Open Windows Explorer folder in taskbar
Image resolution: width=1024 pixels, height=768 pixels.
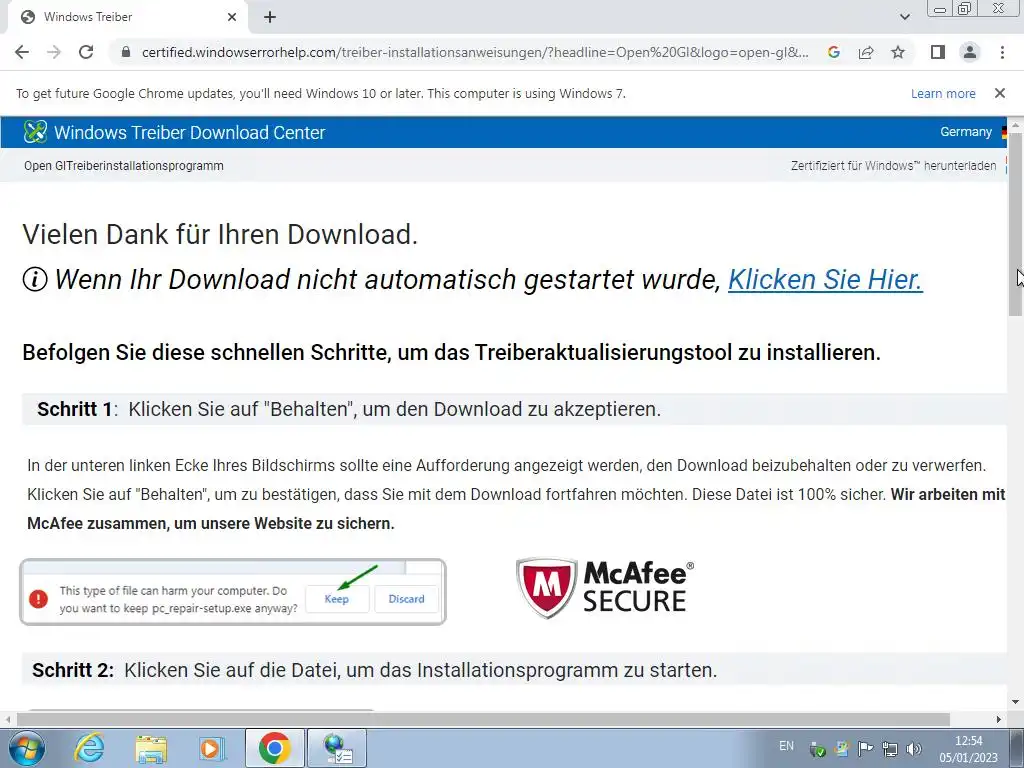(x=151, y=748)
